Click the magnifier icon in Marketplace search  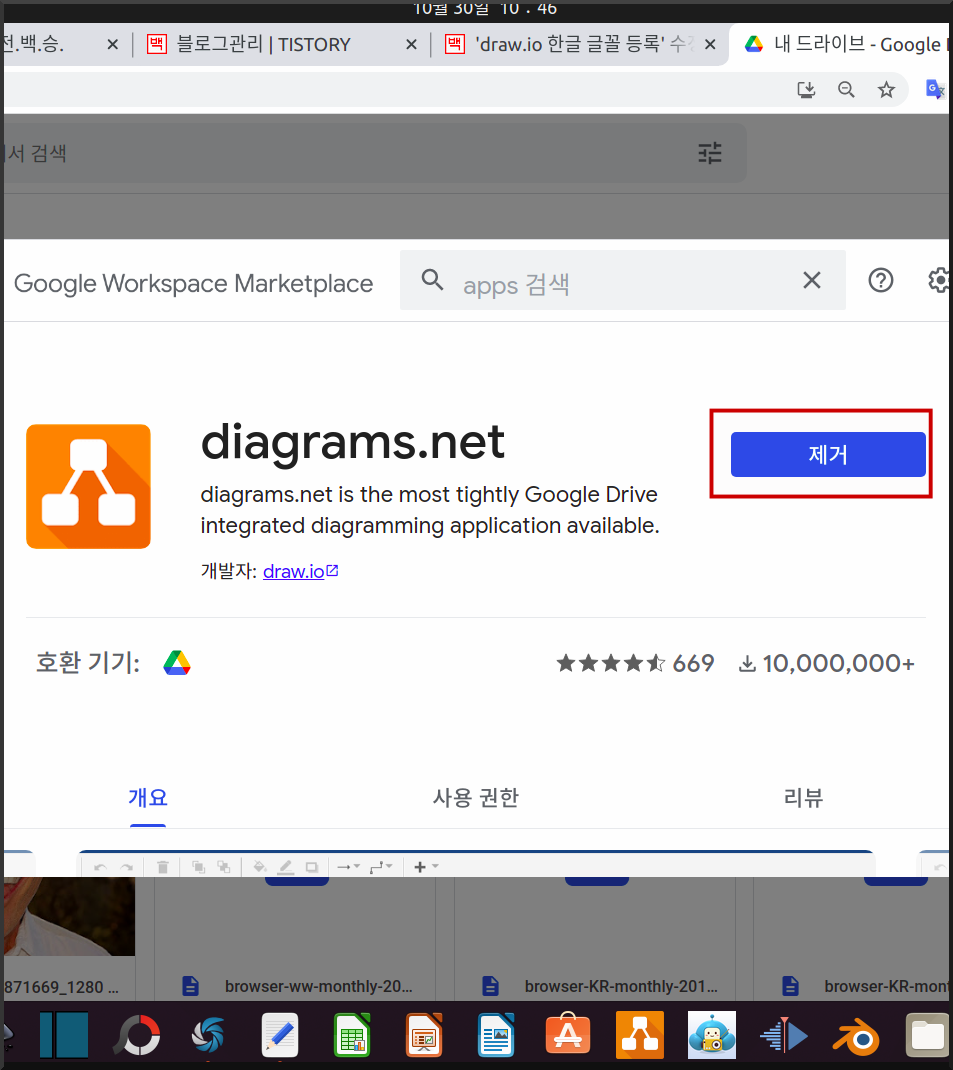(432, 280)
